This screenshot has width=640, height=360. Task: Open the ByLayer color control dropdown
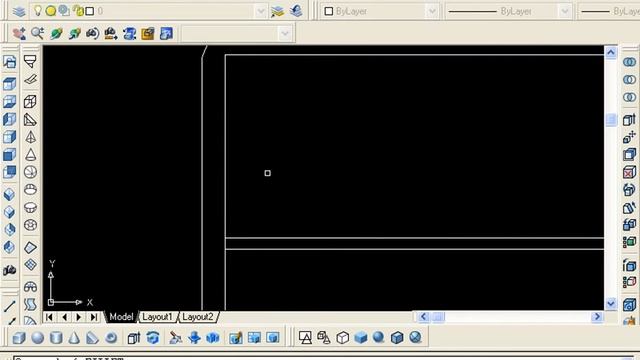coord(431,11)
